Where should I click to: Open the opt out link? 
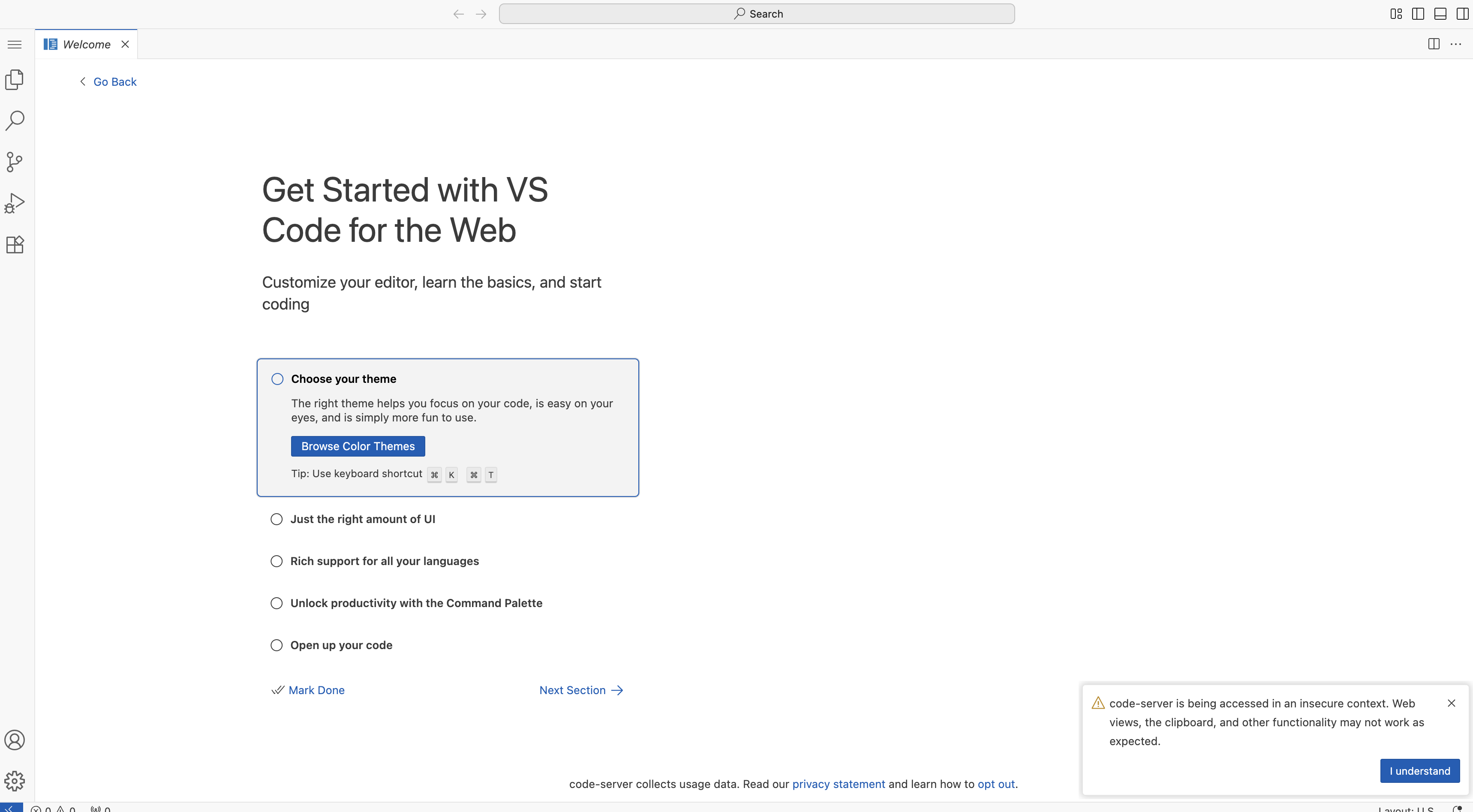[996, 784]
